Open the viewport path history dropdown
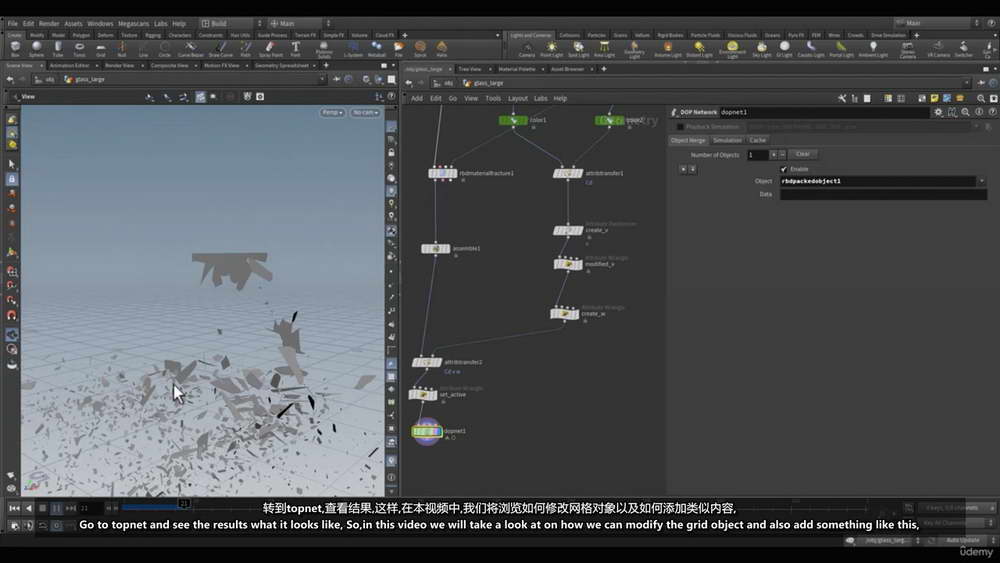Viewport: 1000px width, 563px height. click(x=322, y=79)
